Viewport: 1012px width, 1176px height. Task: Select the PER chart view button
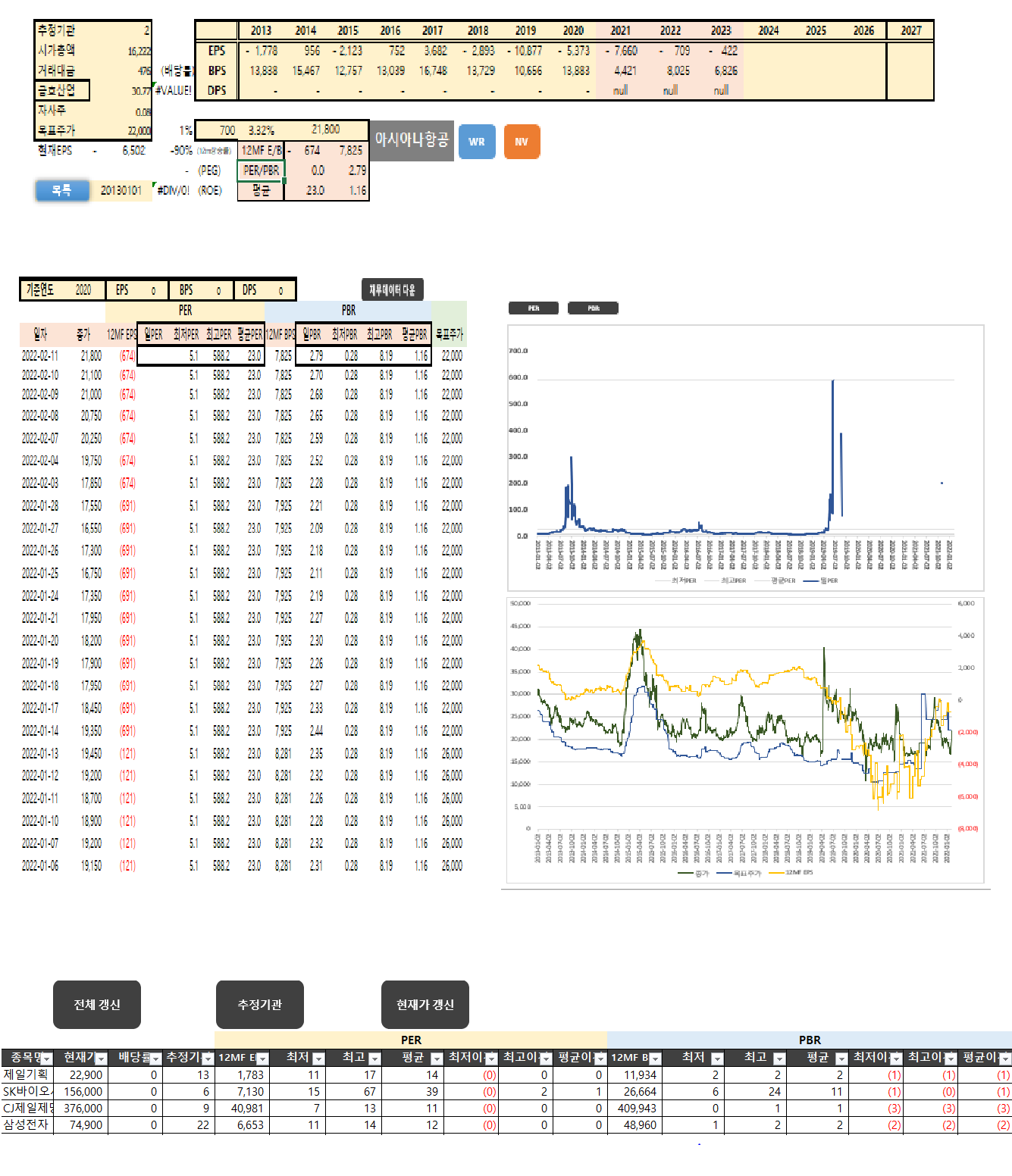point(534,308)
